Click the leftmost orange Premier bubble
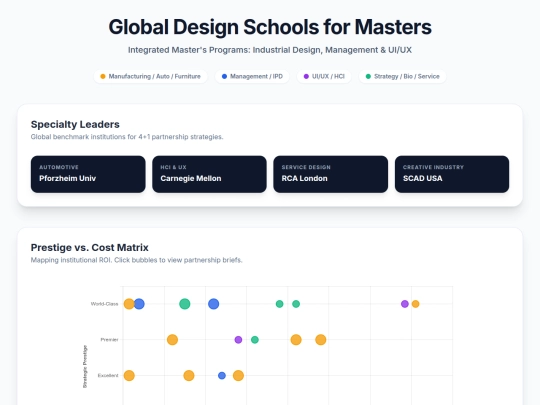Screen dimensions: 540x405 (x=172, y=340)
